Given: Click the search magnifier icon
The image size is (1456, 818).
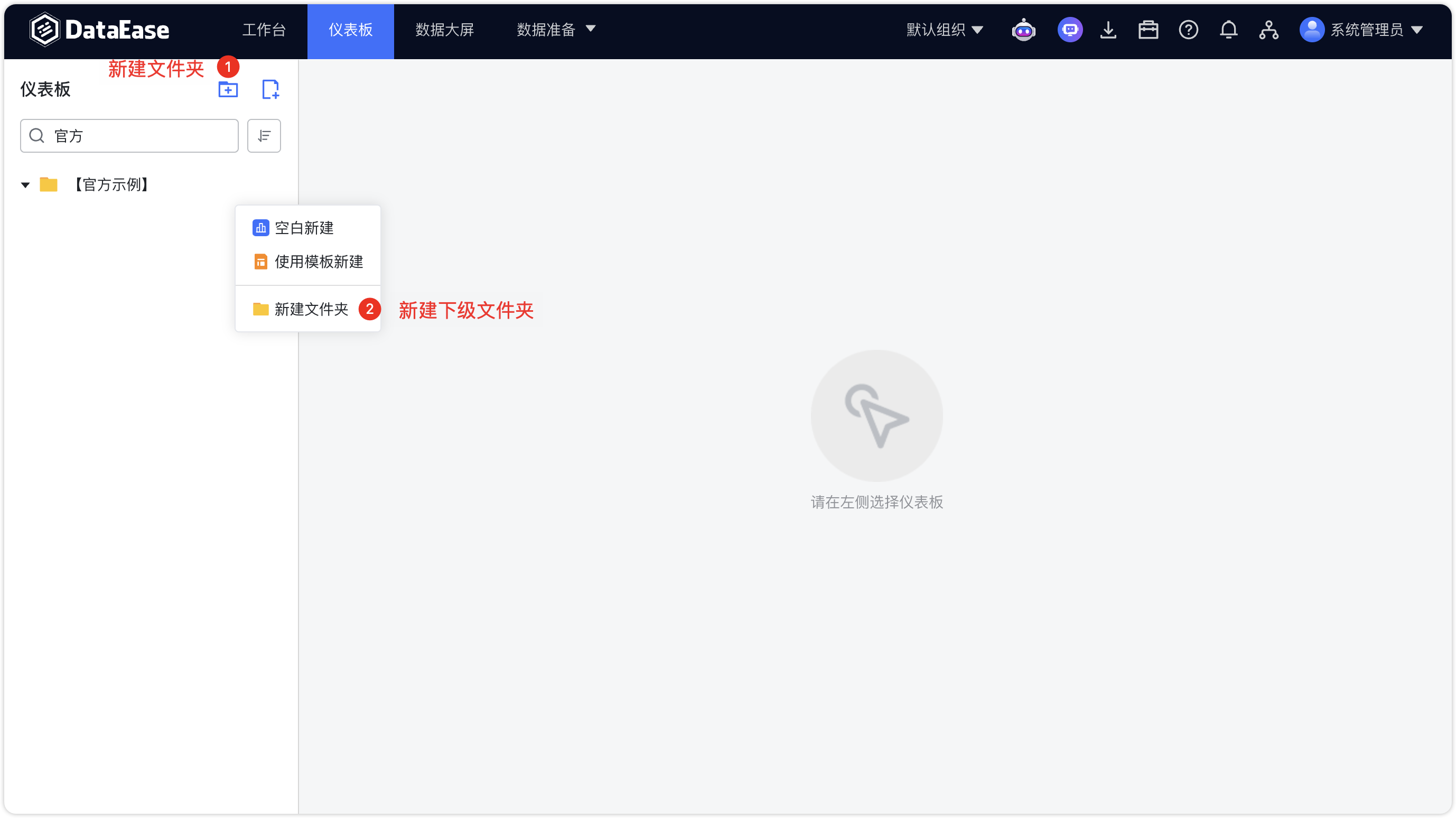Looking at the screenshot, I should pos(37,136).
